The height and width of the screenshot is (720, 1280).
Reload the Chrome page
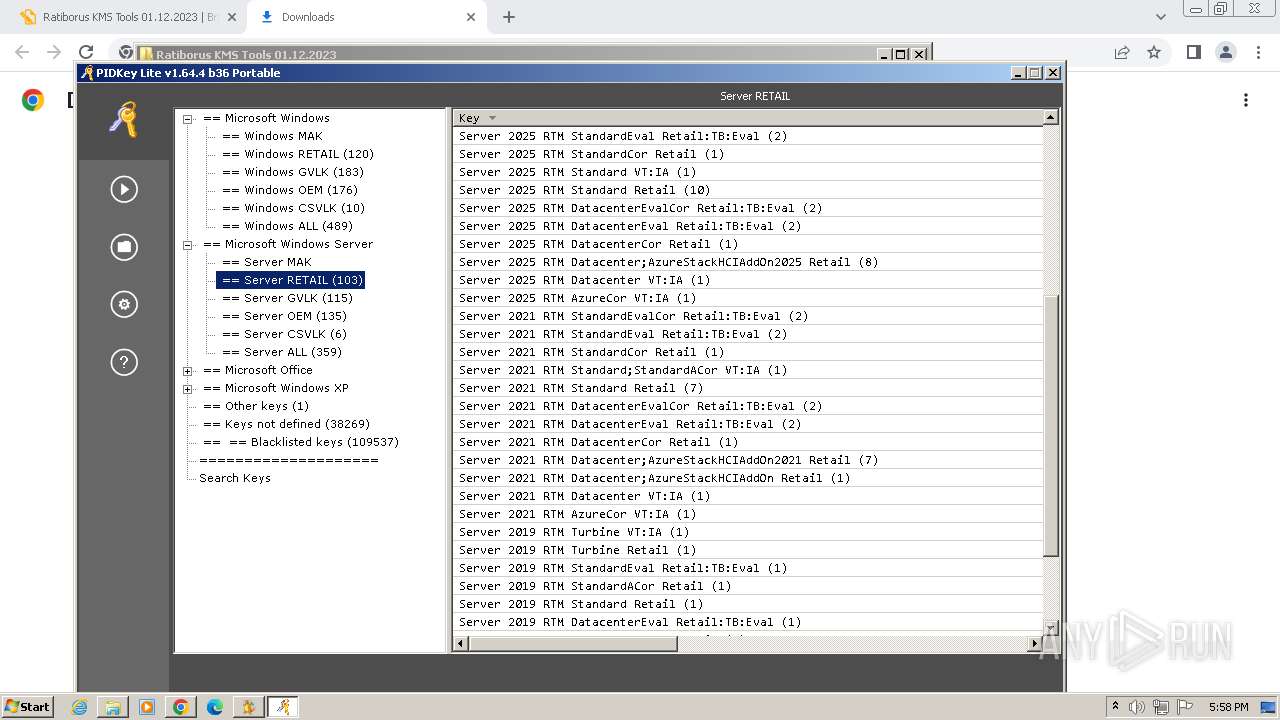point(86,52)
